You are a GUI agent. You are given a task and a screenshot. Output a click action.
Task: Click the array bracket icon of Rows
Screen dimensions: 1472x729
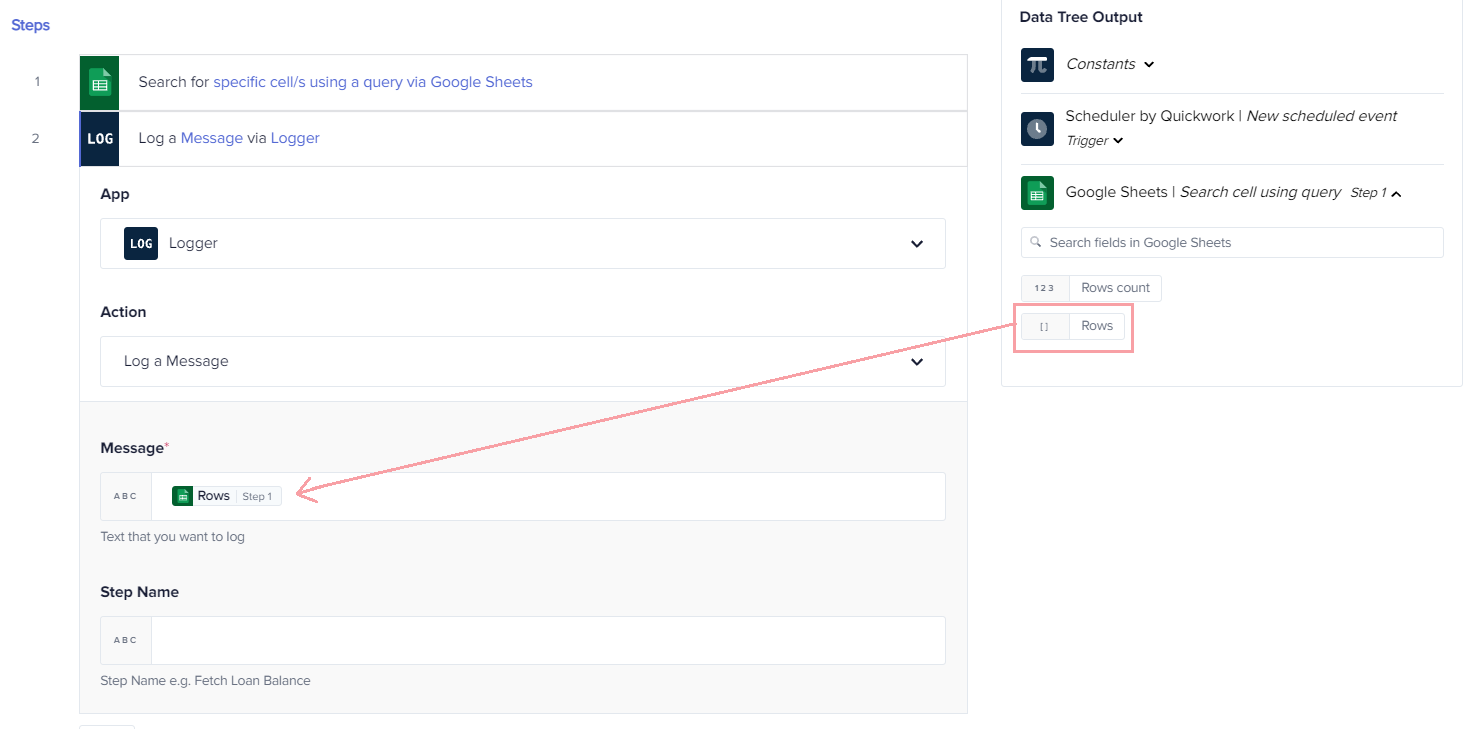coord(1044,326)
